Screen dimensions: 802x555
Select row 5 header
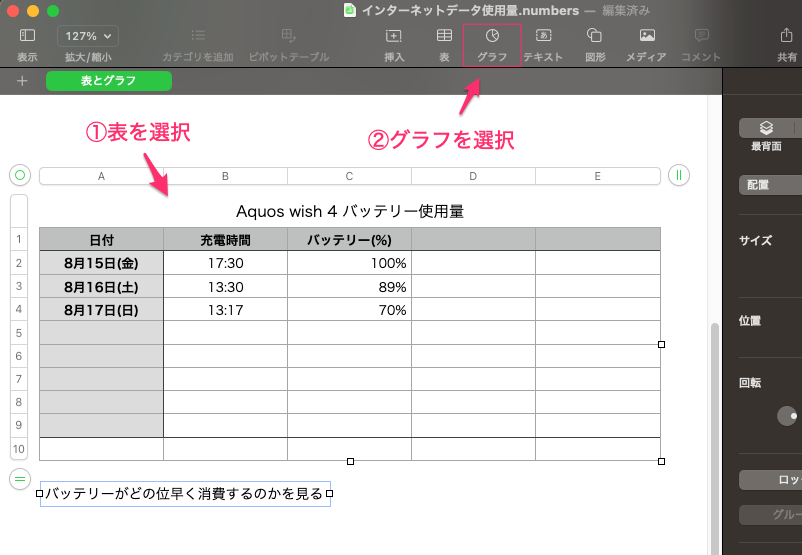point(19,333)
